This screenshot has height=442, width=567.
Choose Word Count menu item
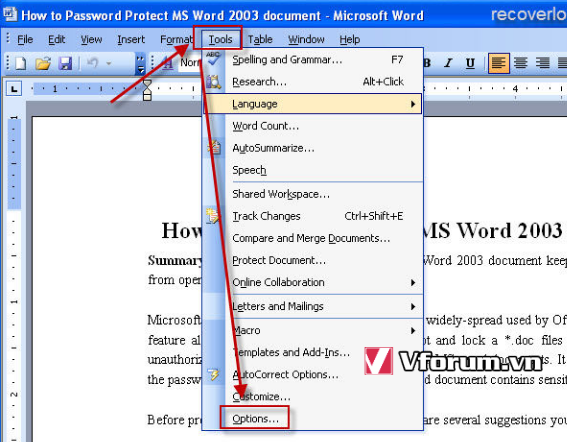click(313, 126)
